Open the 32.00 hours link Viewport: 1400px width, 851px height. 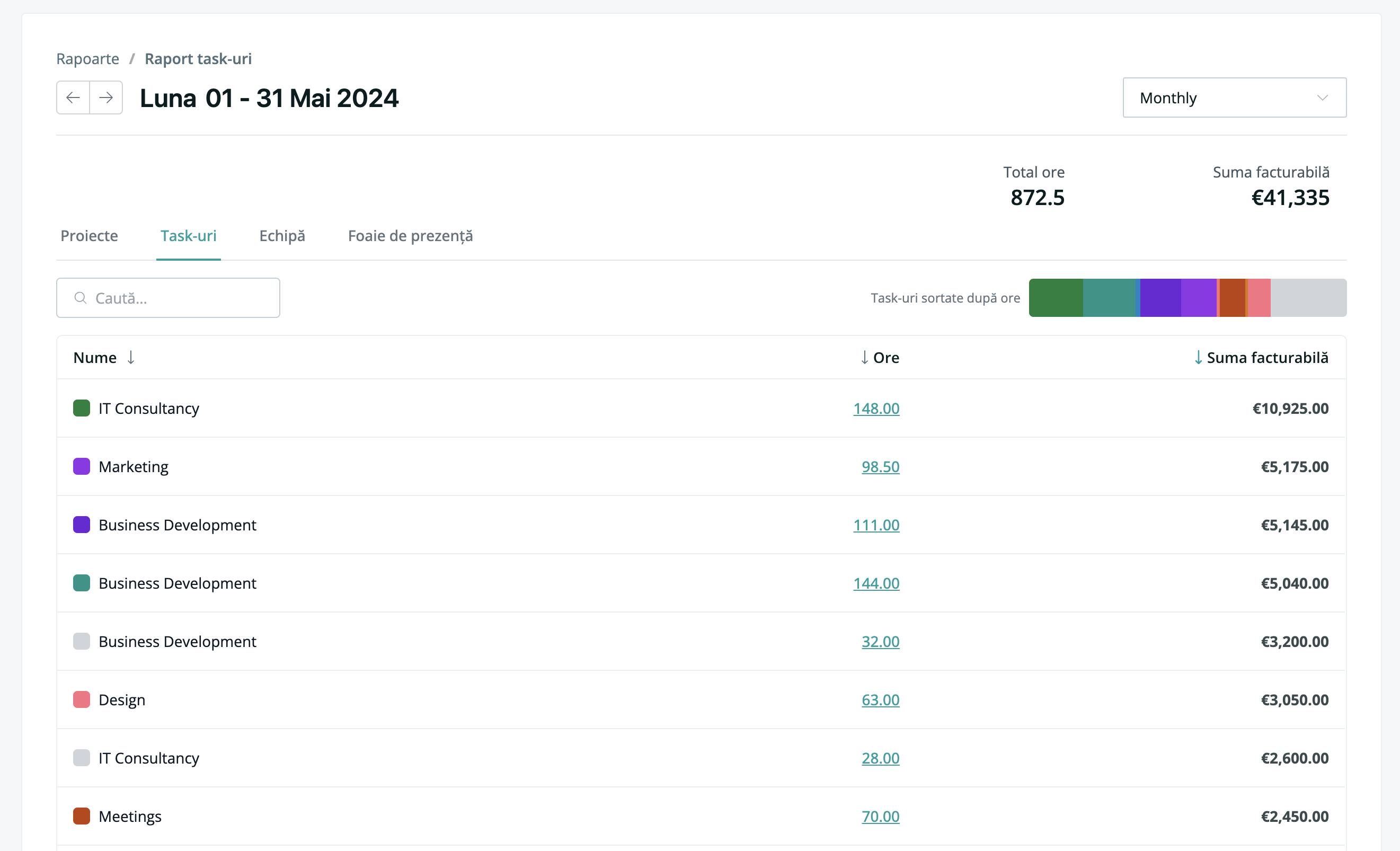tap(880, 641)
